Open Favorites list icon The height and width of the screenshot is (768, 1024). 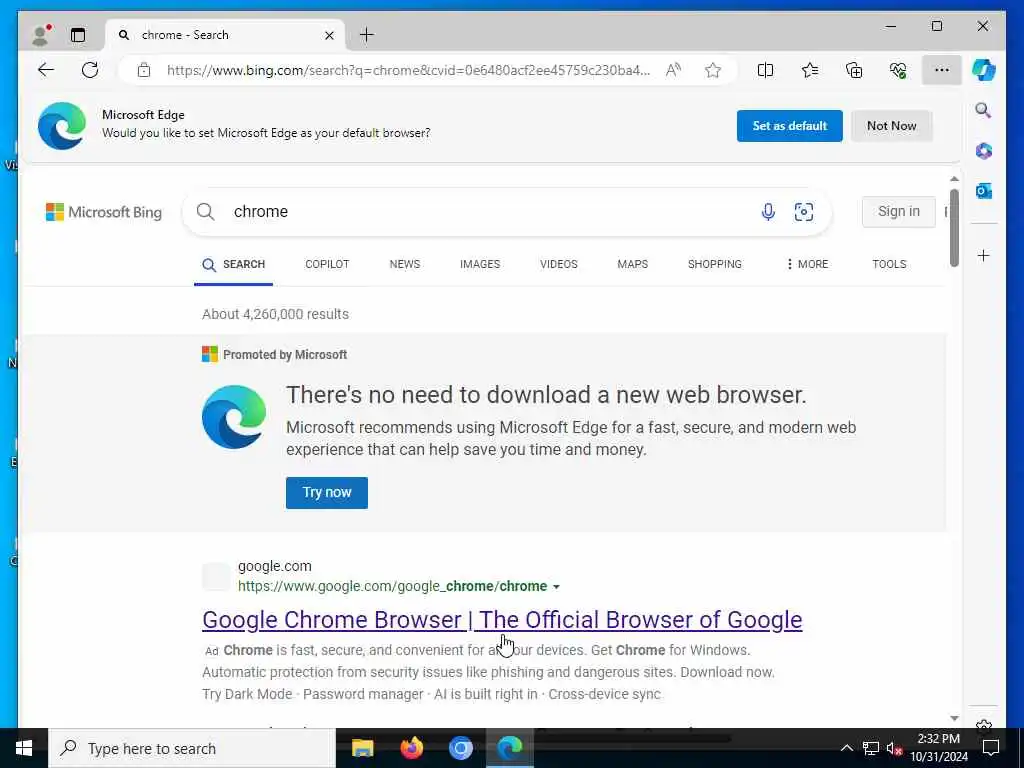click(810, 70)
